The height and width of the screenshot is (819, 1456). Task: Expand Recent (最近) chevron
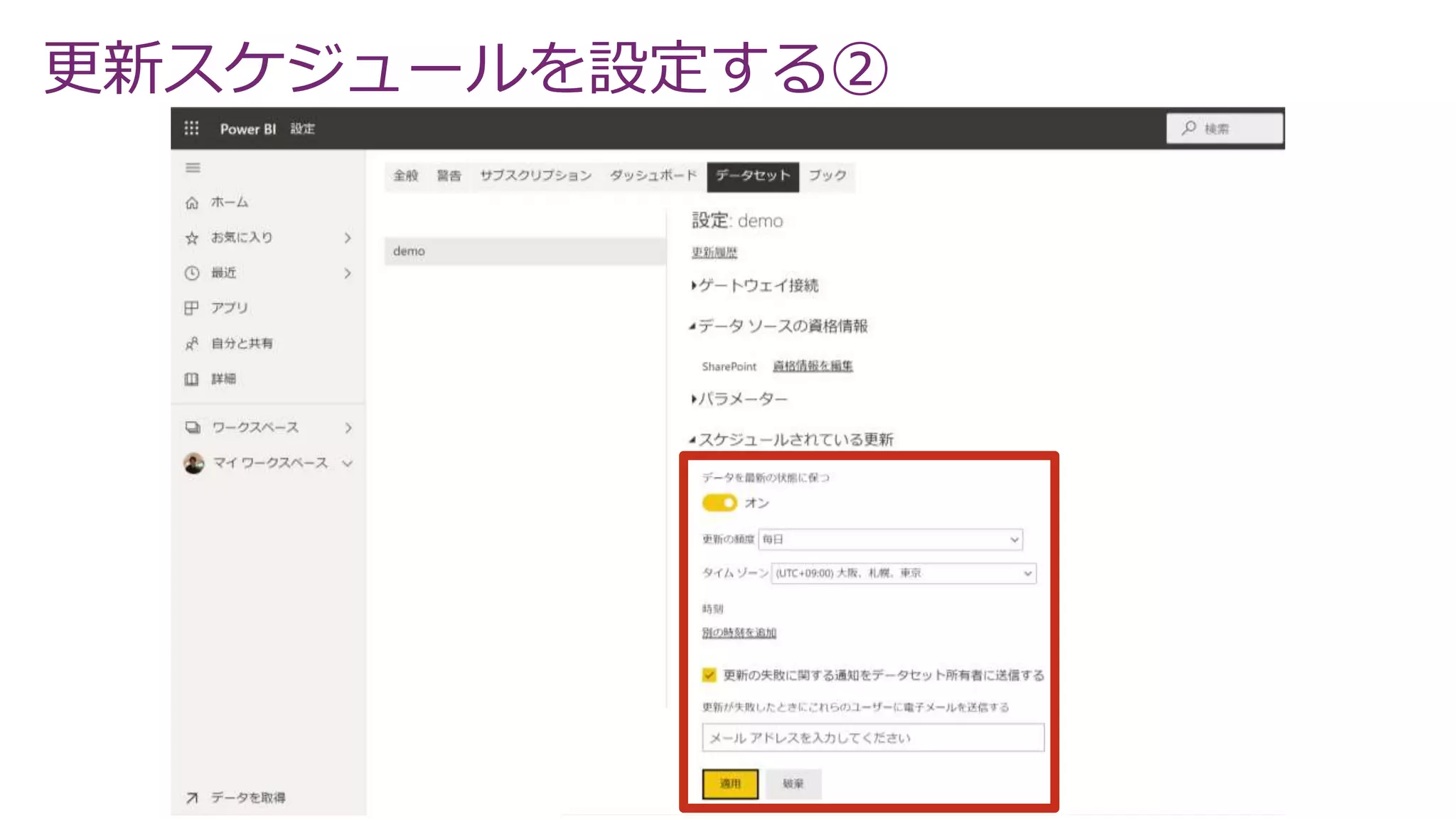click(348, 273)
